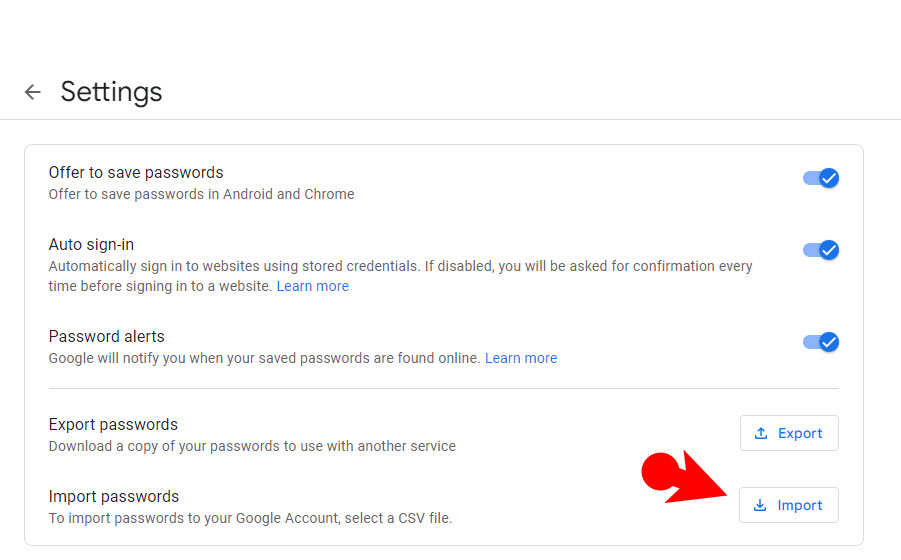
Task: Click the 'Download a copy of your passwords' description
Action: pyautogui.click(x=252, y=446)
